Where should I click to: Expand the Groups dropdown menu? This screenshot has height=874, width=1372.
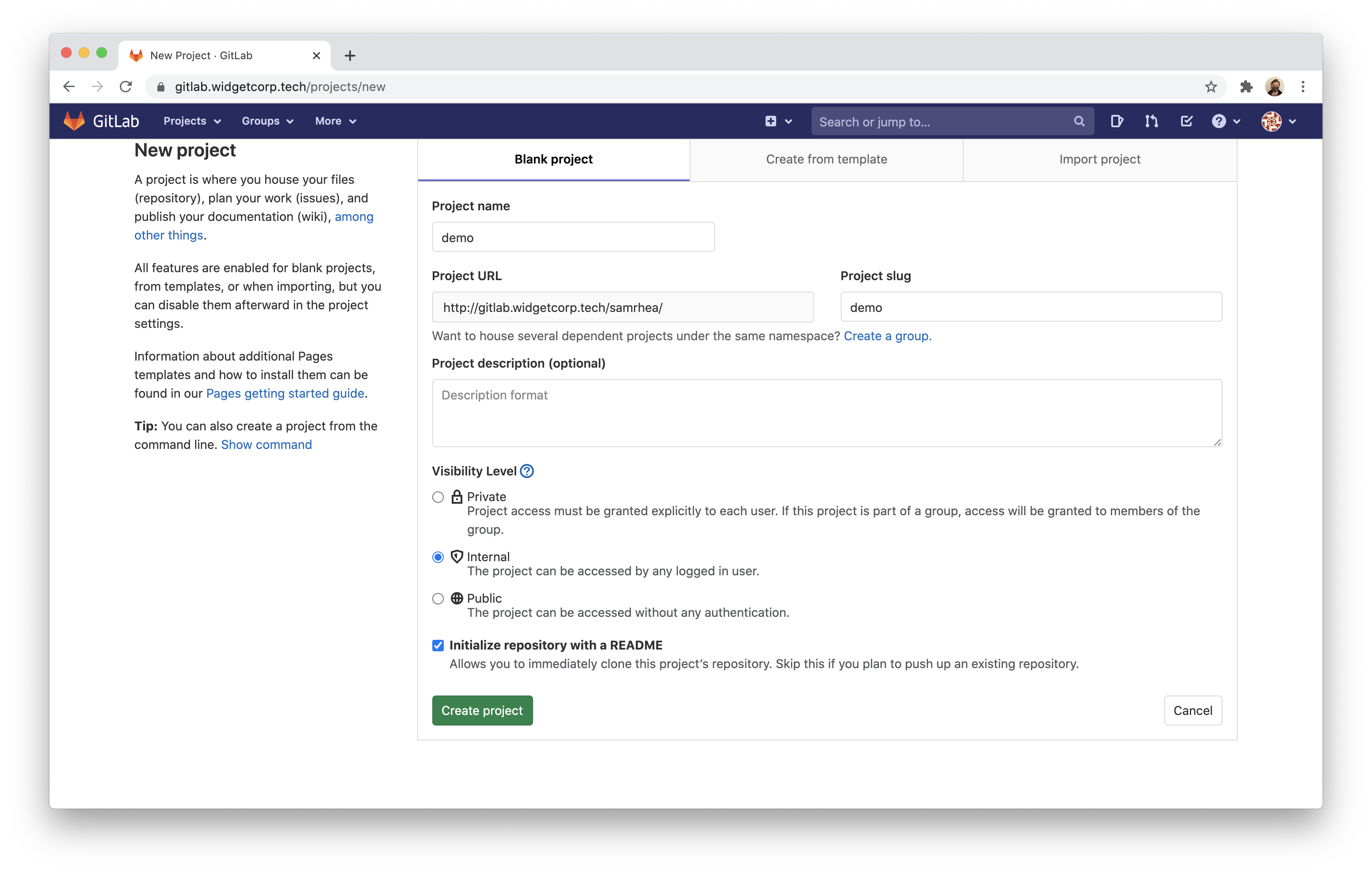(267, 121)
